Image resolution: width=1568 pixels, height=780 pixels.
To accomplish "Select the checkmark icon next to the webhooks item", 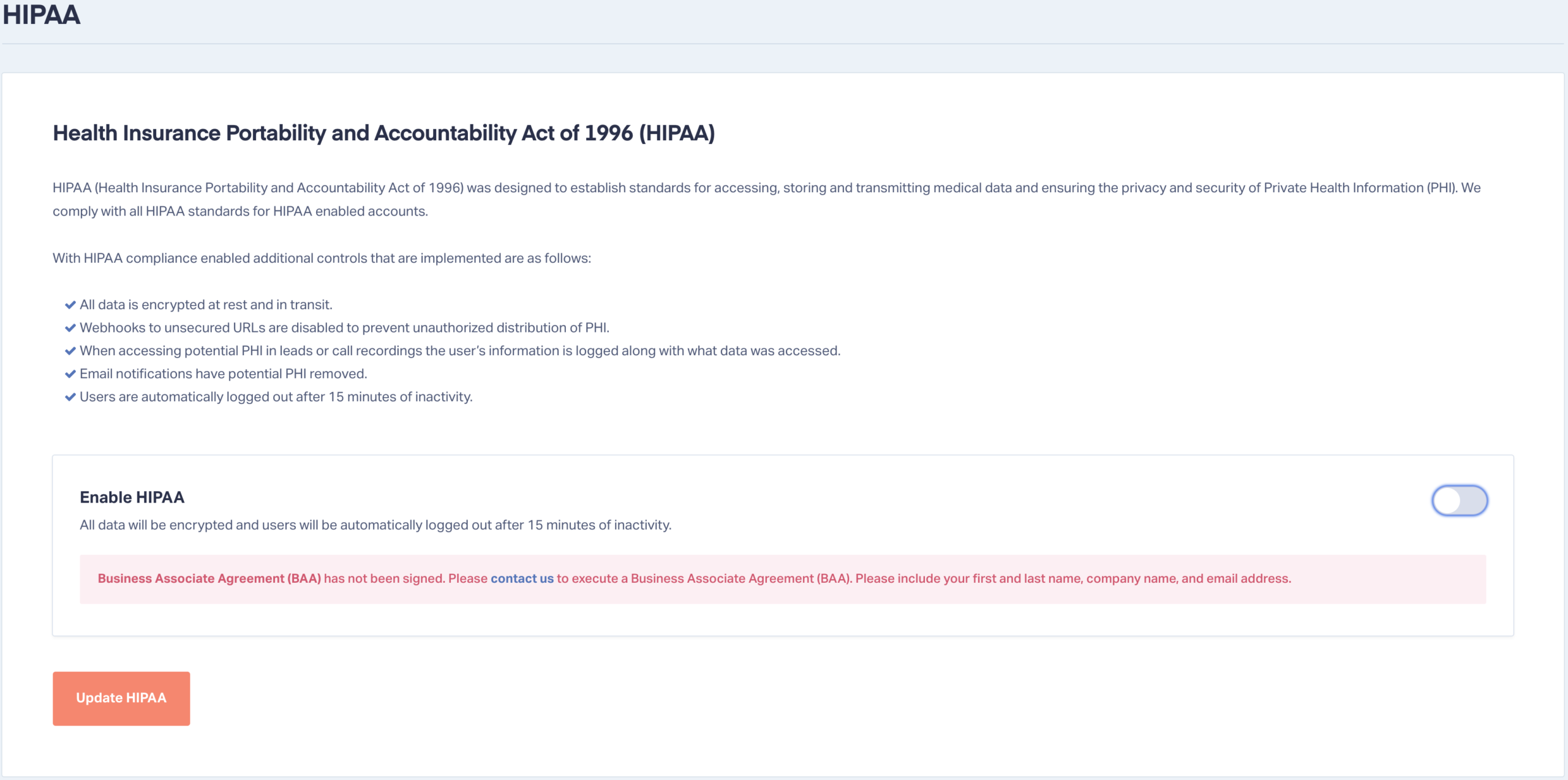I will pos(69,327).
